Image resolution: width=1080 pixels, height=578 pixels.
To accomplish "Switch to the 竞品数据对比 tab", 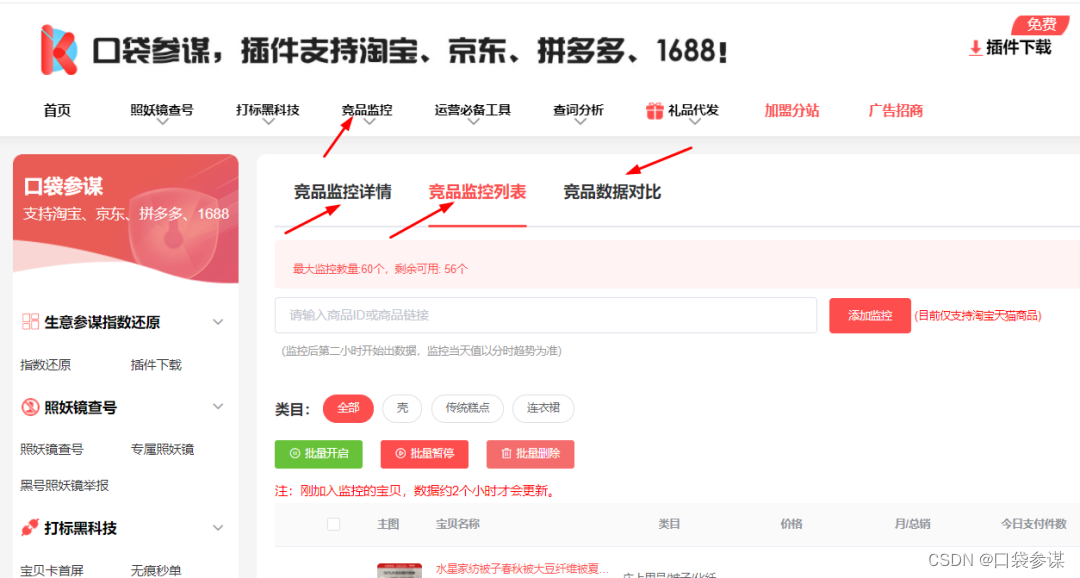I will (612, 192).
